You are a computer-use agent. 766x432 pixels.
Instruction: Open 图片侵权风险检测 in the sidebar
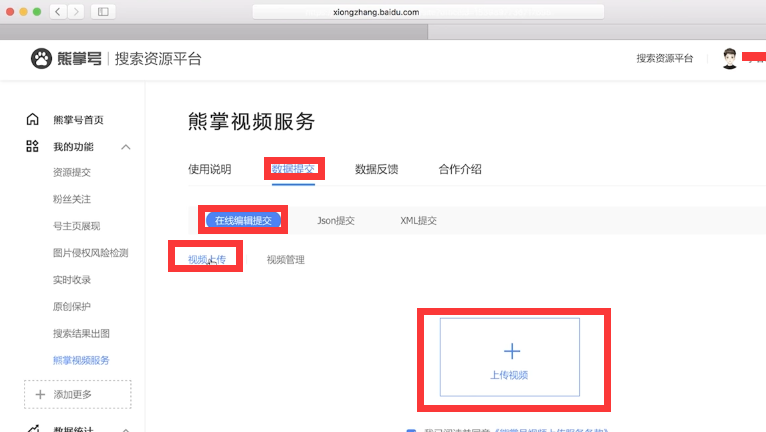[x=90, y=253]
